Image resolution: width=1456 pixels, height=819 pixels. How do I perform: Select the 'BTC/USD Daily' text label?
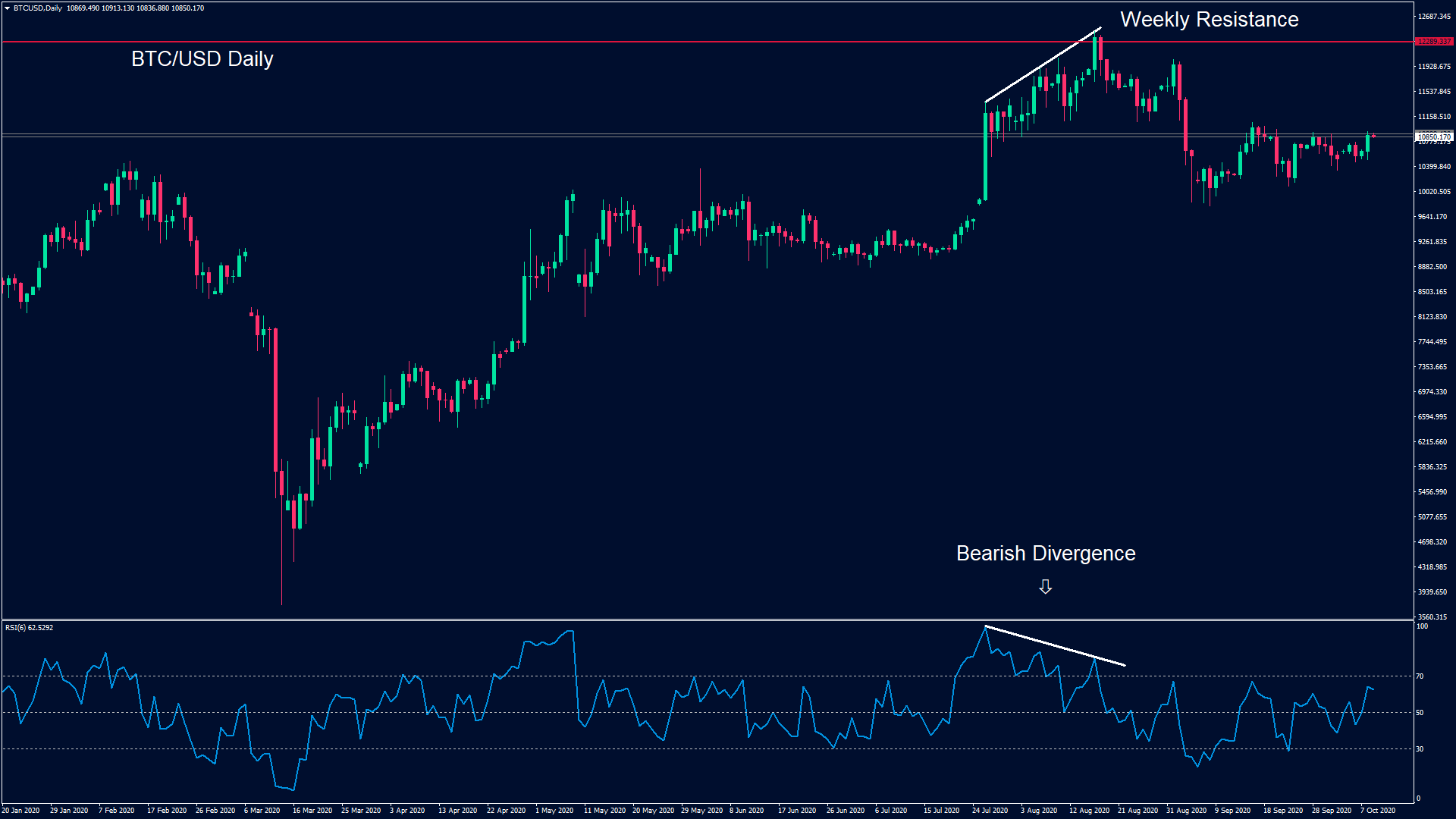(x=202, y=59)
